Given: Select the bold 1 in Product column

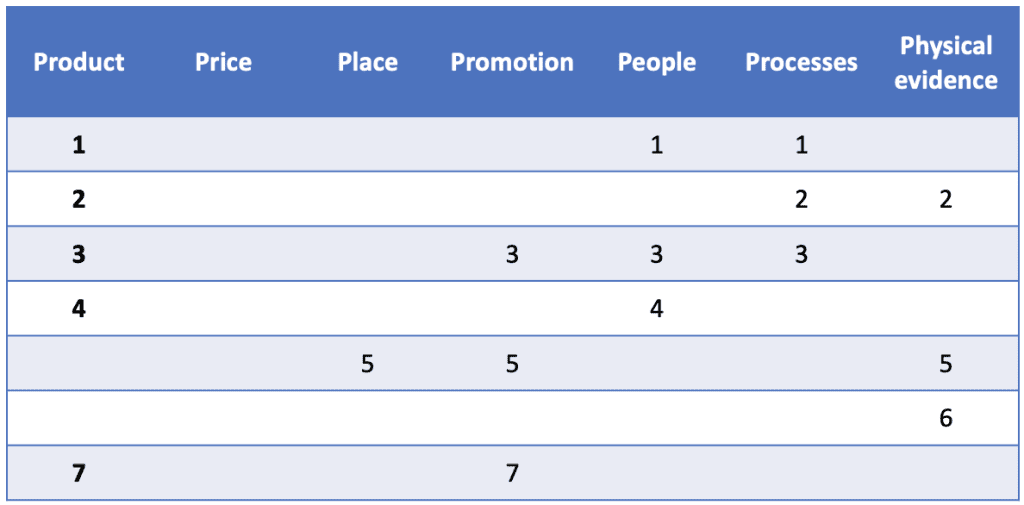Looking at the screenshot, I should coord(79,145).
